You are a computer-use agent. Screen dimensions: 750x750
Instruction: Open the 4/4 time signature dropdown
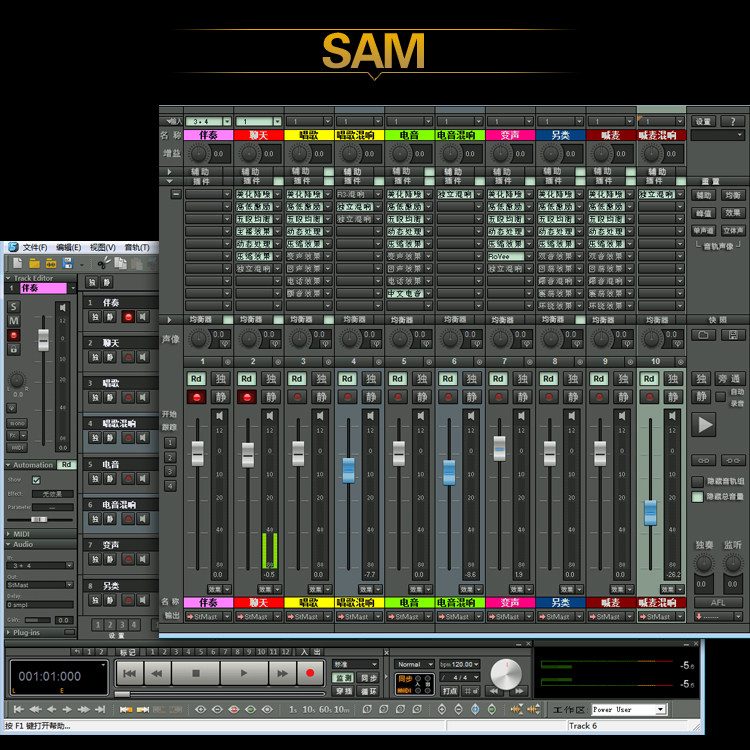coord(459,677)
